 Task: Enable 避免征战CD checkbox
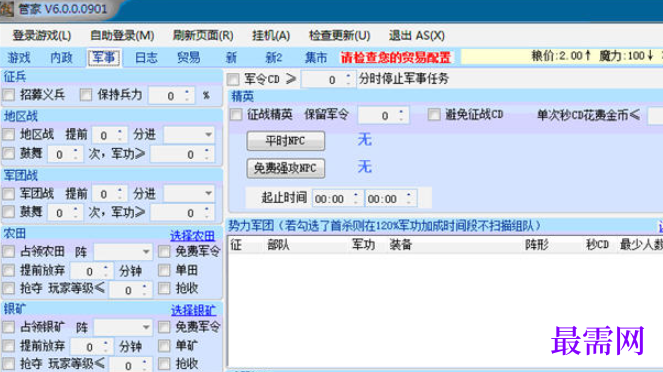(x=434, y=115)
